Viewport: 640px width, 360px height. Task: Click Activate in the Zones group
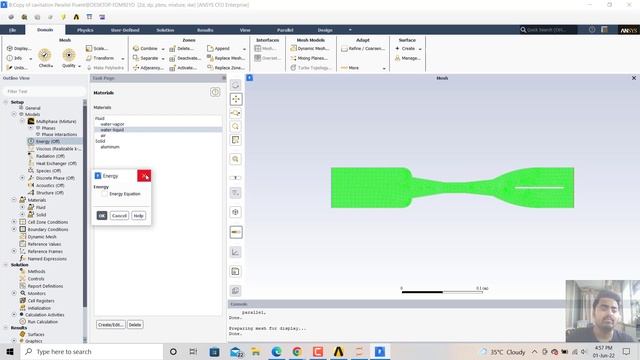(x=183, y=68)
